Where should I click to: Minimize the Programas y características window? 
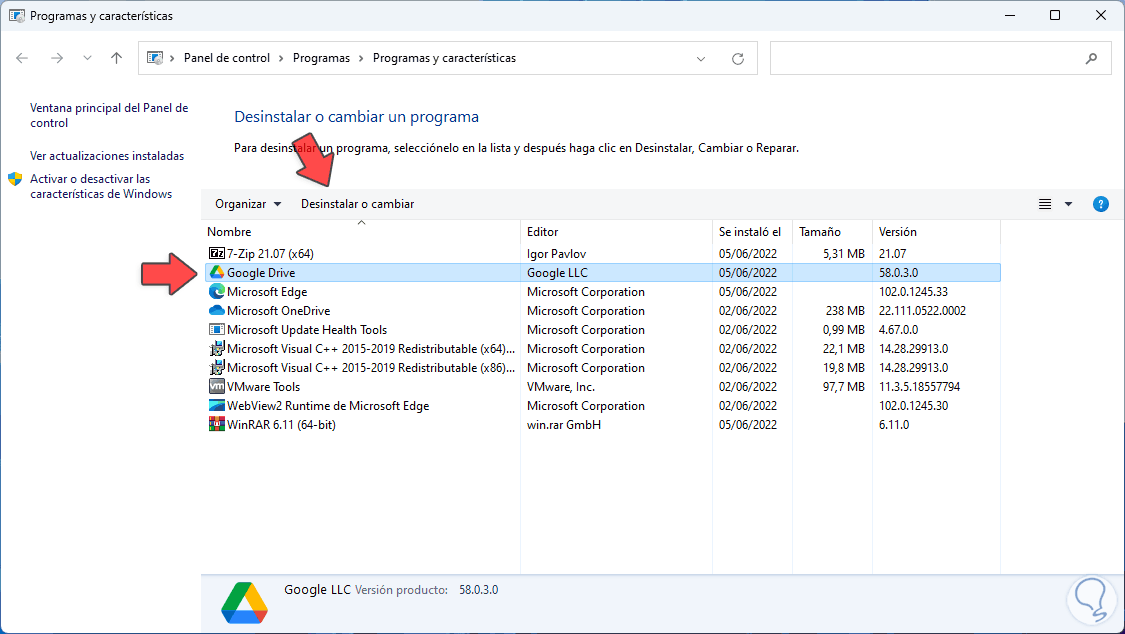pyautogui.click(x=1009, y=15)
